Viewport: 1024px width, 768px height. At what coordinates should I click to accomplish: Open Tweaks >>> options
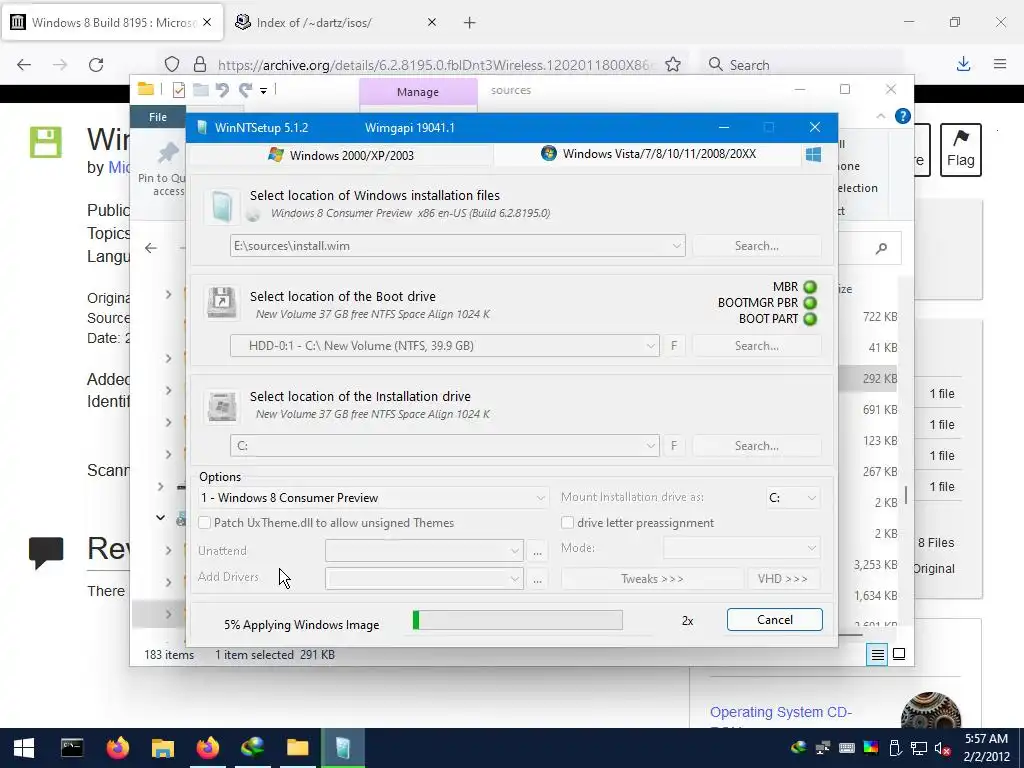652,579
